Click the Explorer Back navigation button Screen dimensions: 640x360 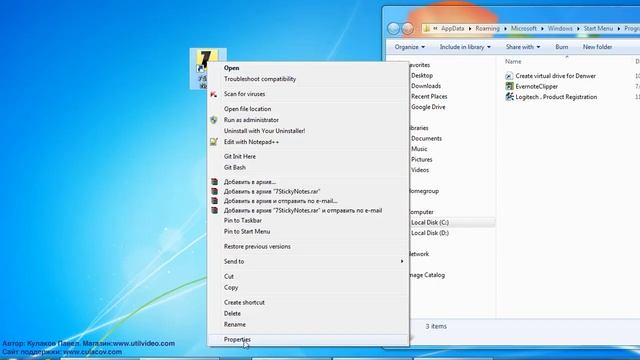coord(393,29)
